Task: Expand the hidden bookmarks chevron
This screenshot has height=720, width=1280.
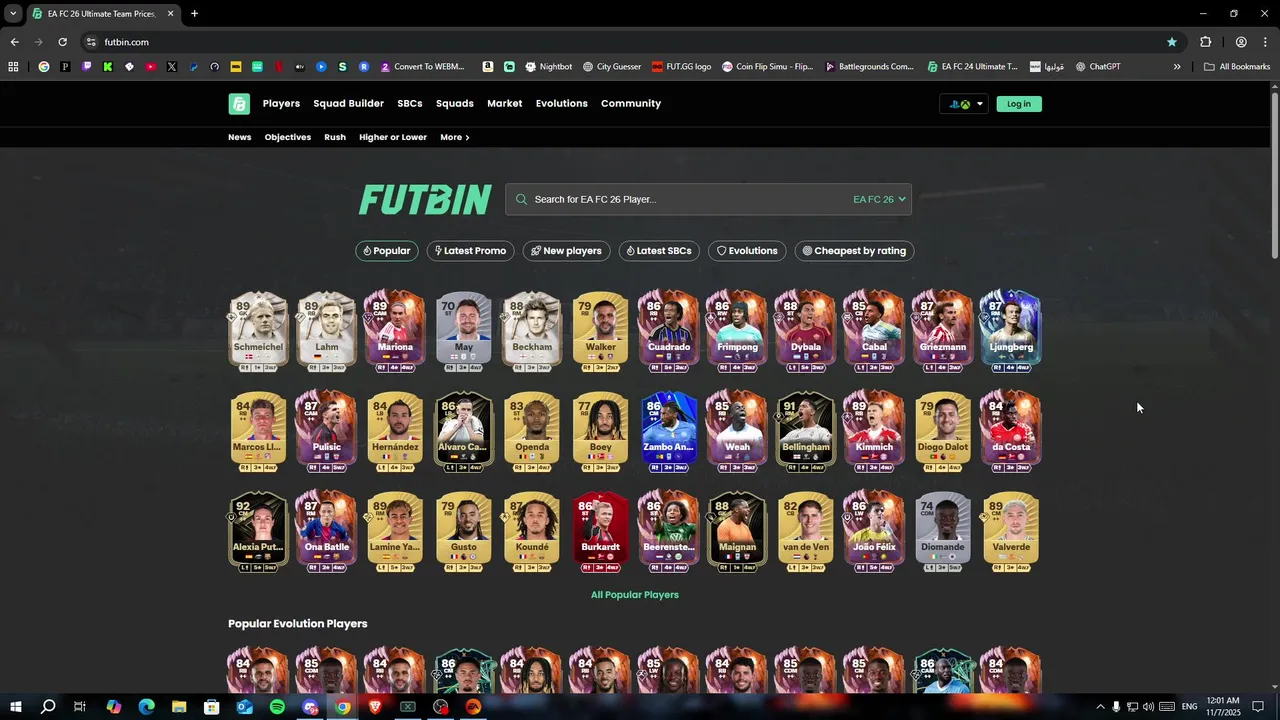Action: pos(1177,67)
